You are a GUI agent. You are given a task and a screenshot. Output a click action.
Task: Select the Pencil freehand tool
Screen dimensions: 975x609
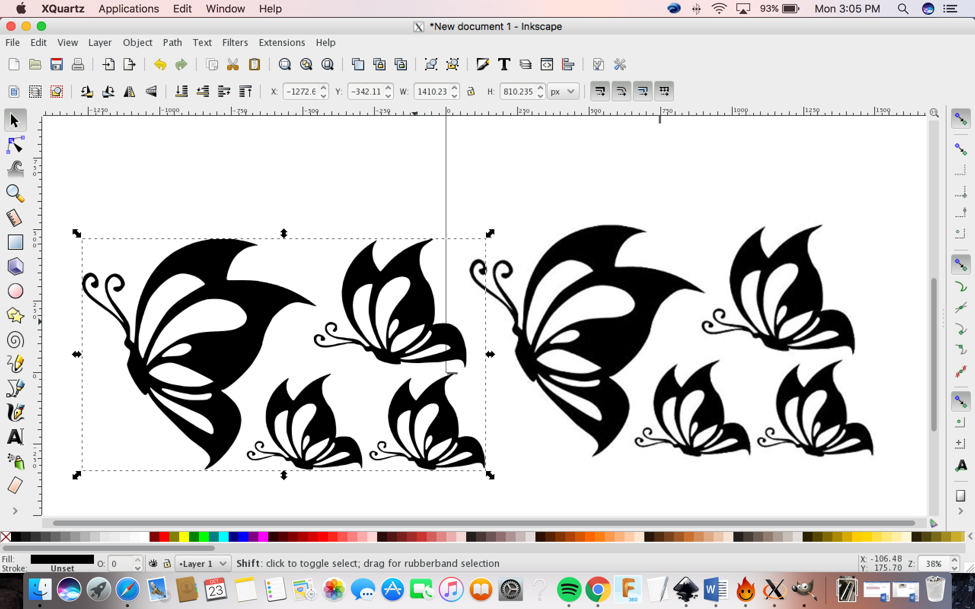(15, 363)
